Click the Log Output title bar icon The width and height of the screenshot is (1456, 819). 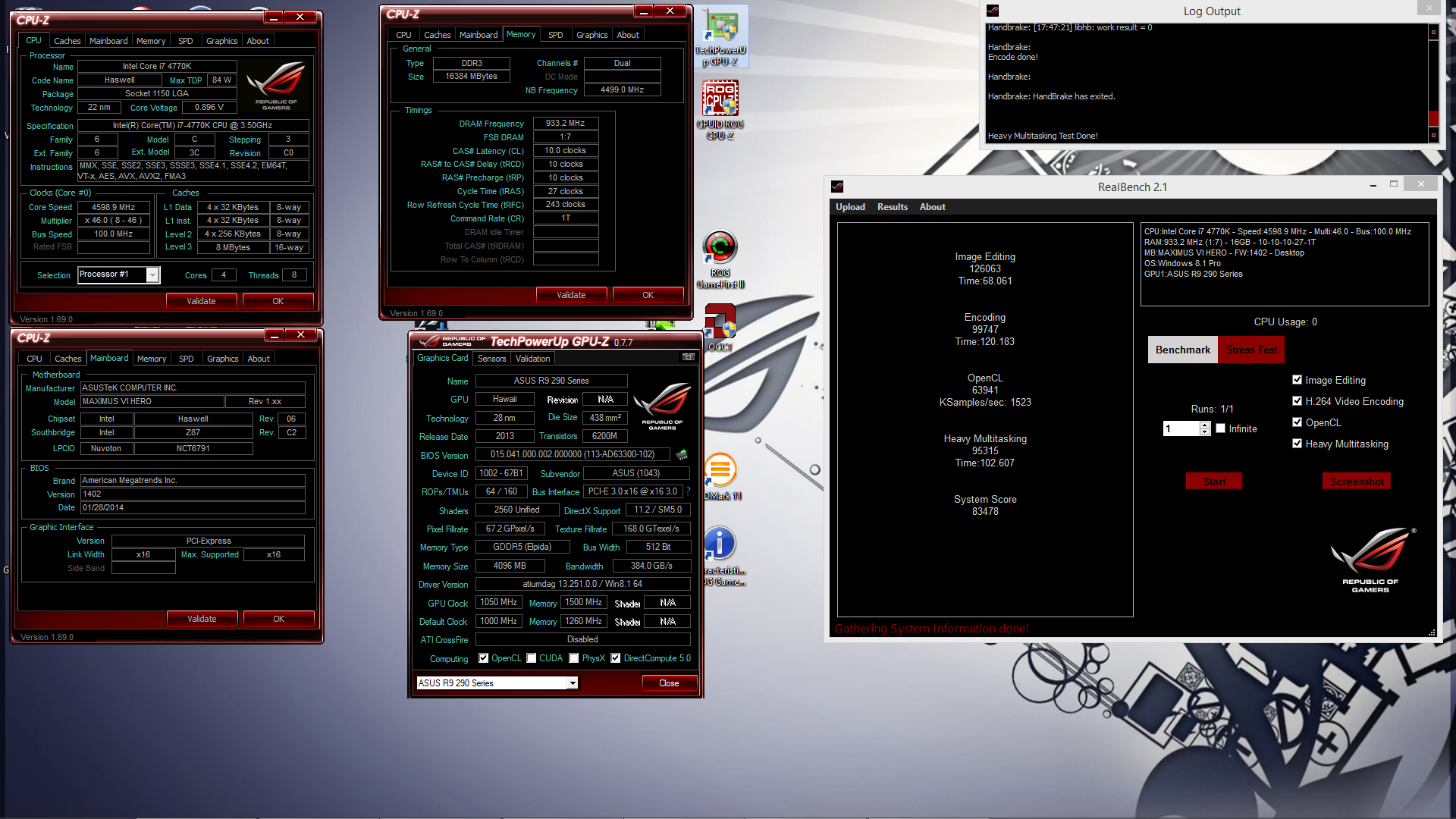pos(993,11)
